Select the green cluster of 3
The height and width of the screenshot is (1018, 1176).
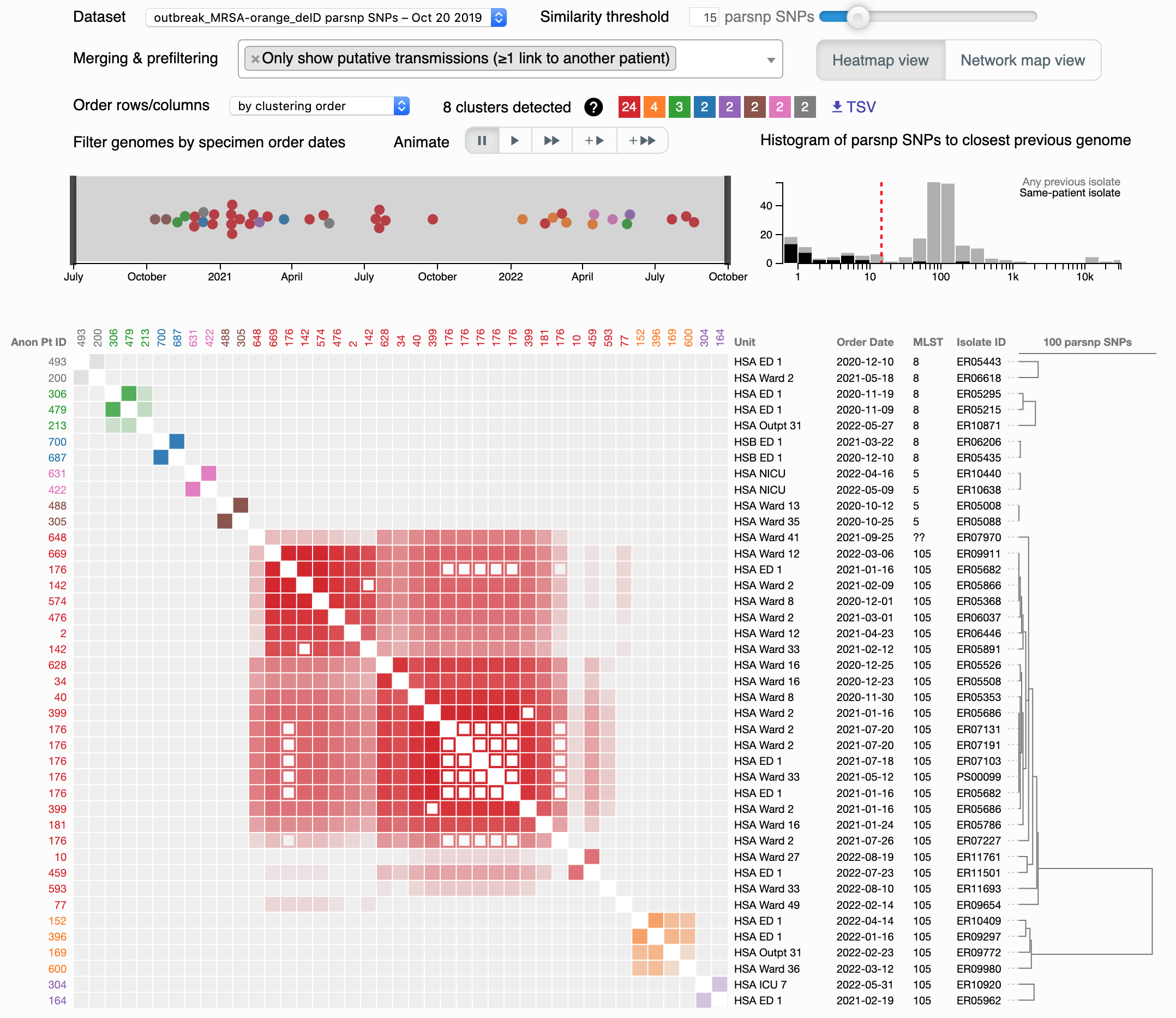click(x=679, y=107)
